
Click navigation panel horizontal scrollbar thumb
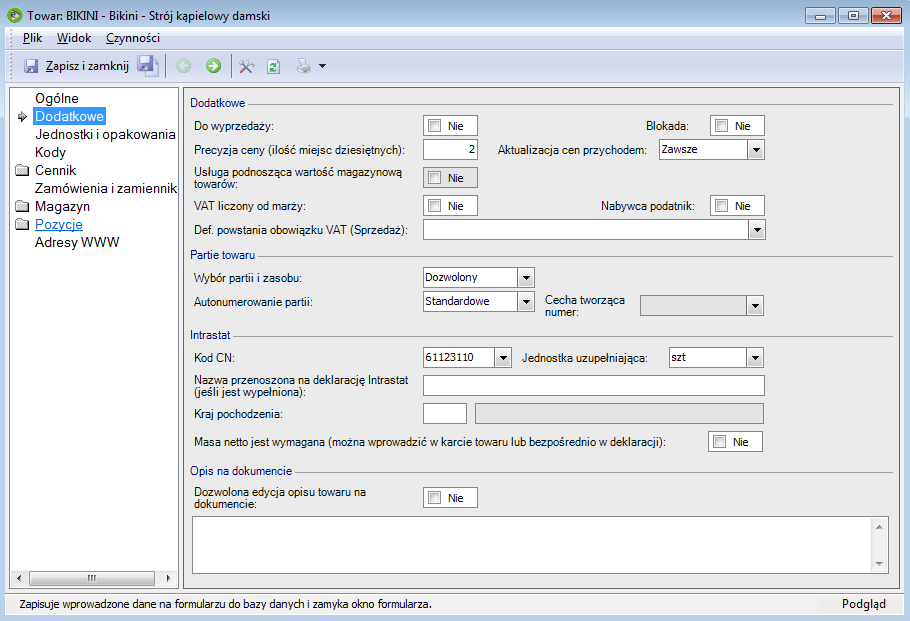tap(92, 578)
